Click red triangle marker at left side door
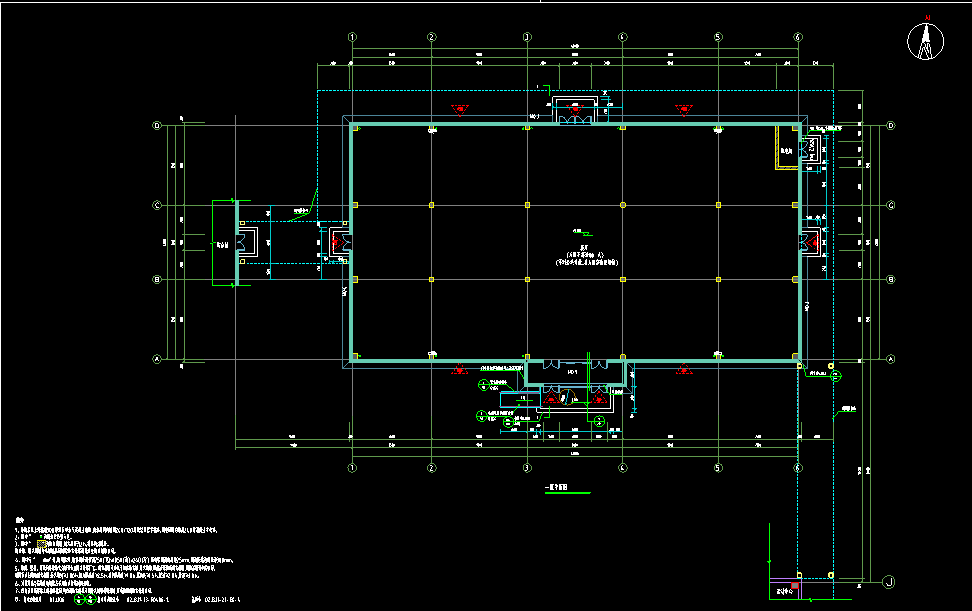The image size is (972, 611). pos(337,242)
